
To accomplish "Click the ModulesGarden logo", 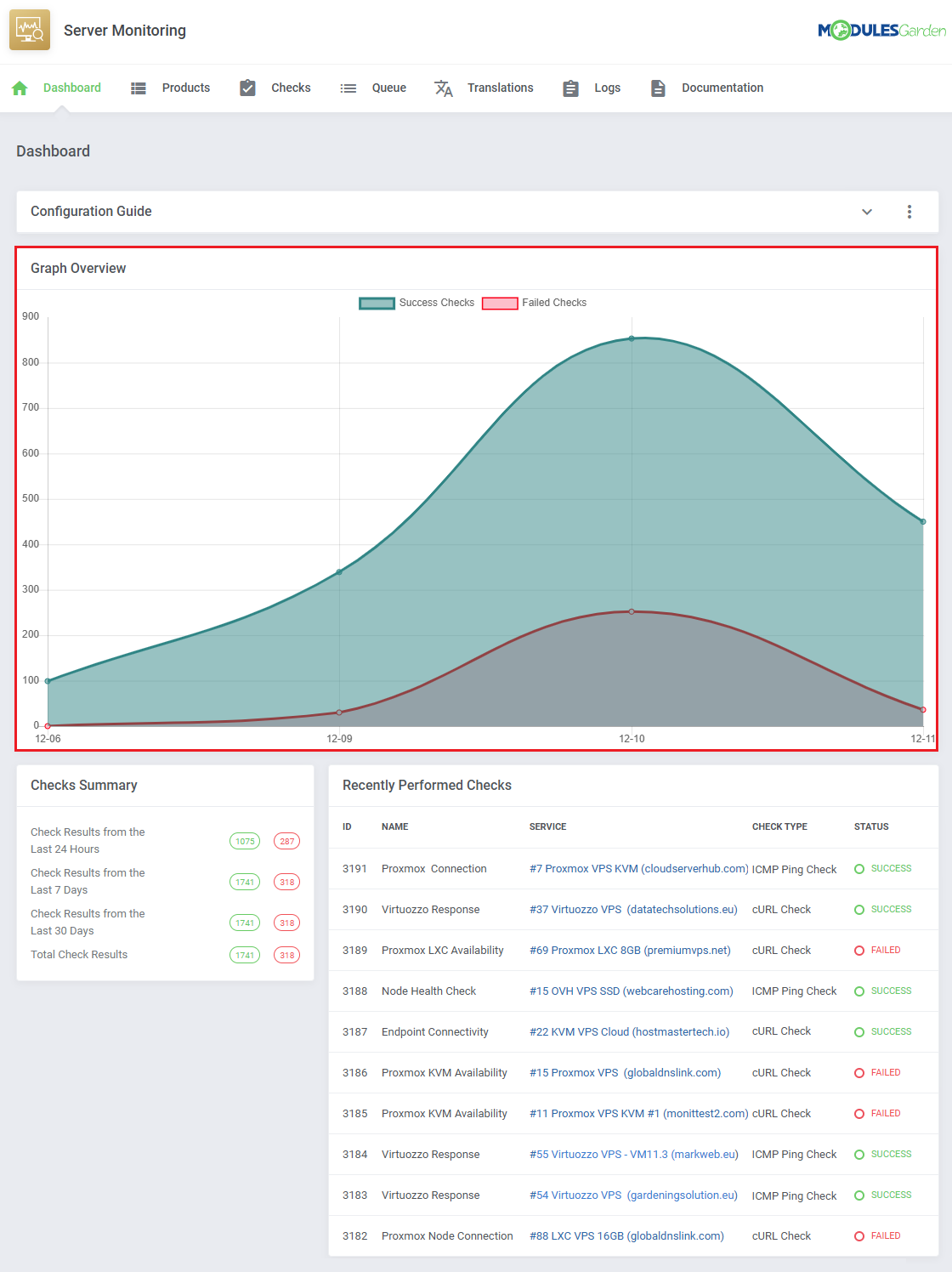I will pyautogui.click(x=881, y=31).
